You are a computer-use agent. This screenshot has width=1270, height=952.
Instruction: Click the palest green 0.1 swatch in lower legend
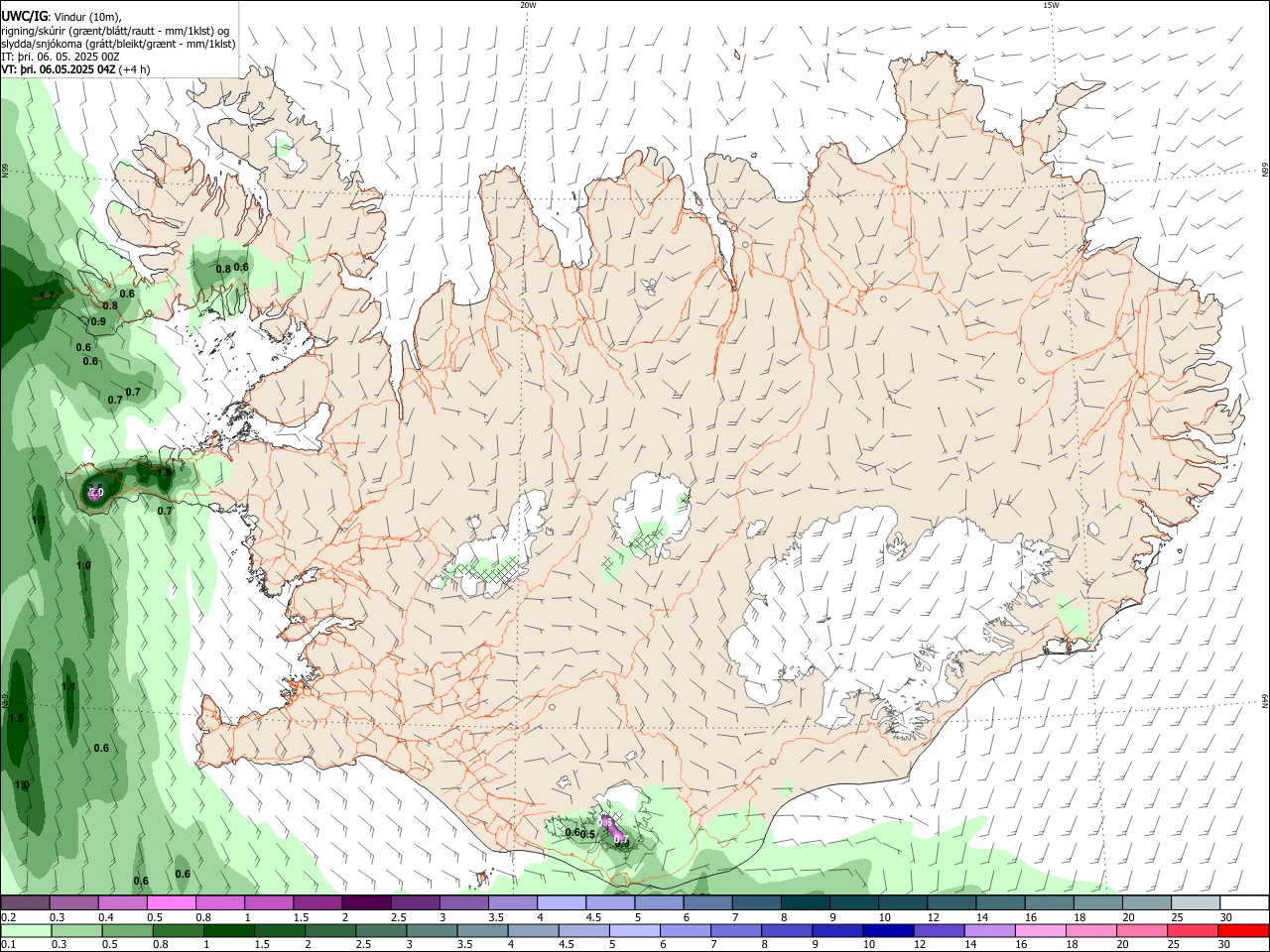point(26,930)
